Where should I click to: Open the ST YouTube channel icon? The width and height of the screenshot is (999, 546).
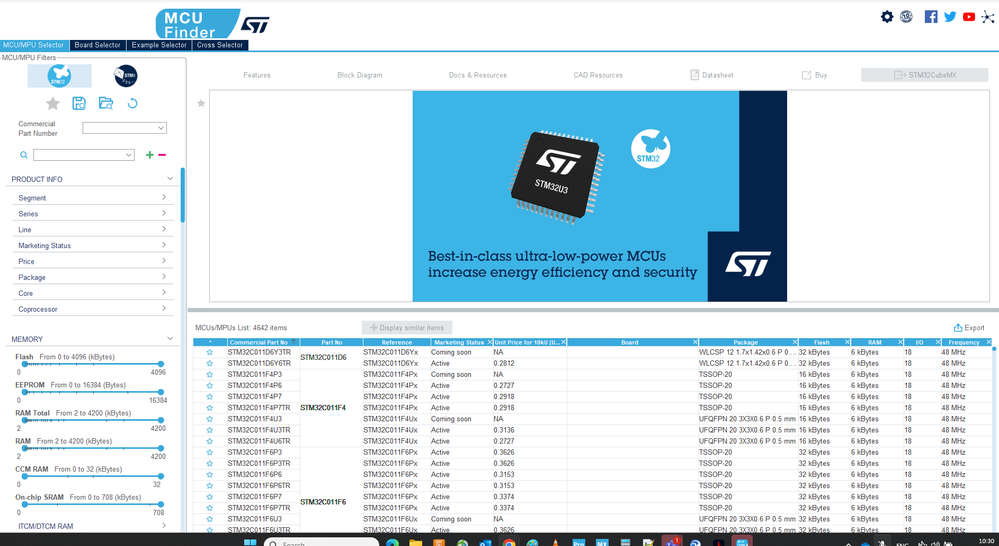(969, 17)
